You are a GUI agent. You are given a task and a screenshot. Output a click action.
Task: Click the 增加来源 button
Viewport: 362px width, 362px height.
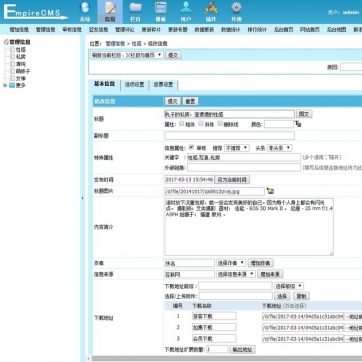[x=270, y=274]
